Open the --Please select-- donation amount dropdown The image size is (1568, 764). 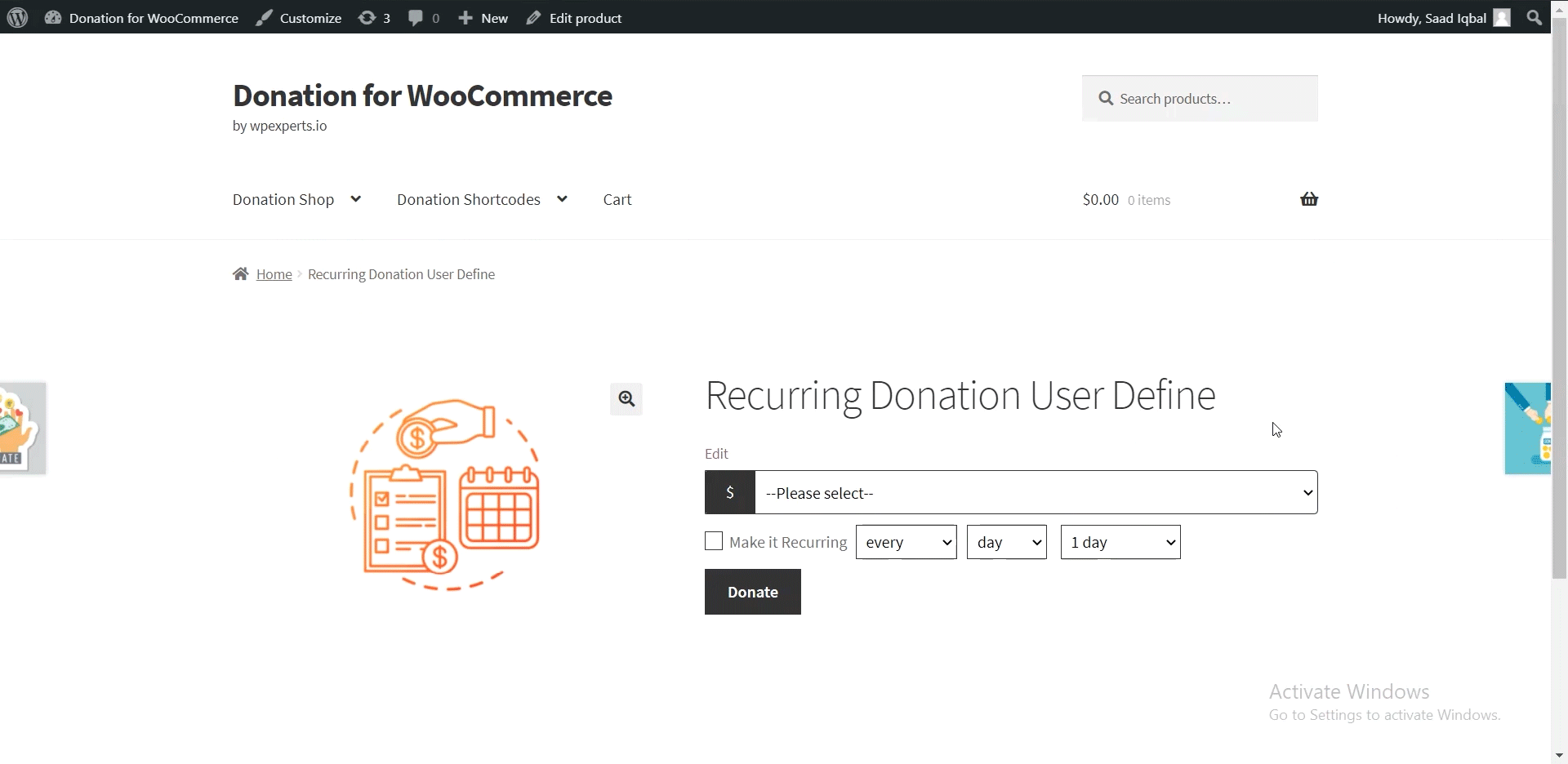click(1036, 492)
